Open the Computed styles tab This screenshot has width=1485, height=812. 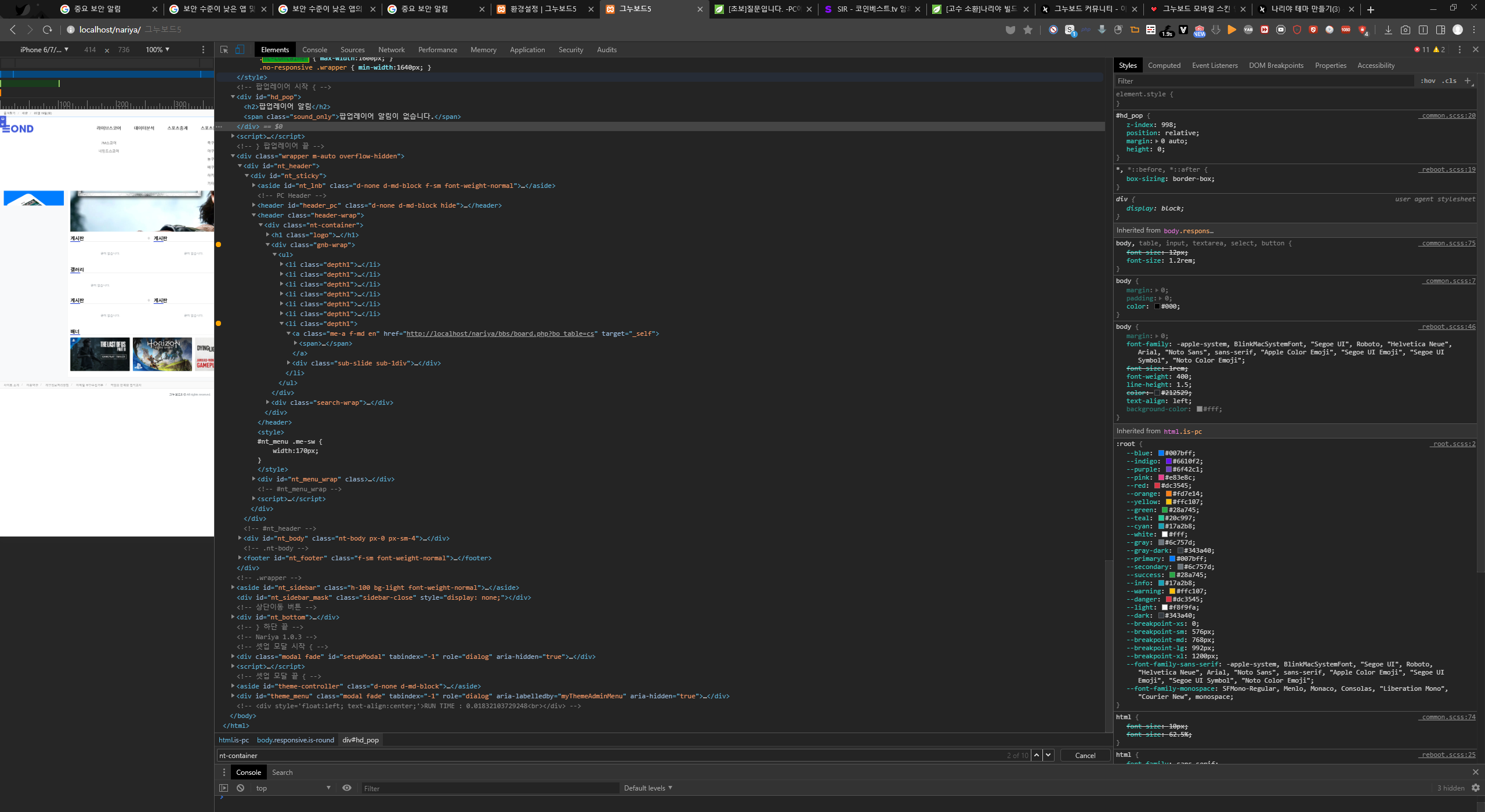coord(1164,66)
